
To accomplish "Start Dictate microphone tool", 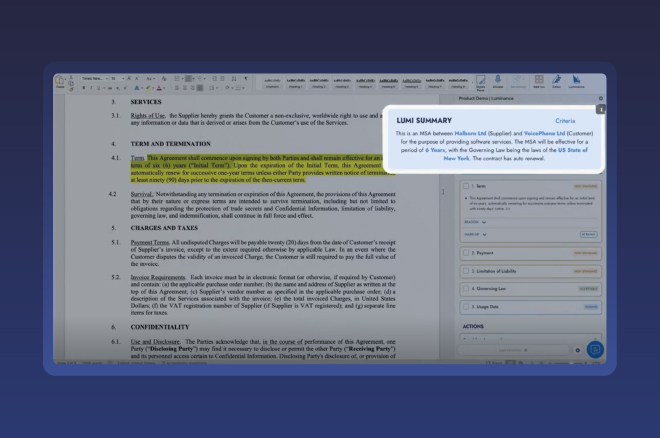I will (x=498, y=82).
